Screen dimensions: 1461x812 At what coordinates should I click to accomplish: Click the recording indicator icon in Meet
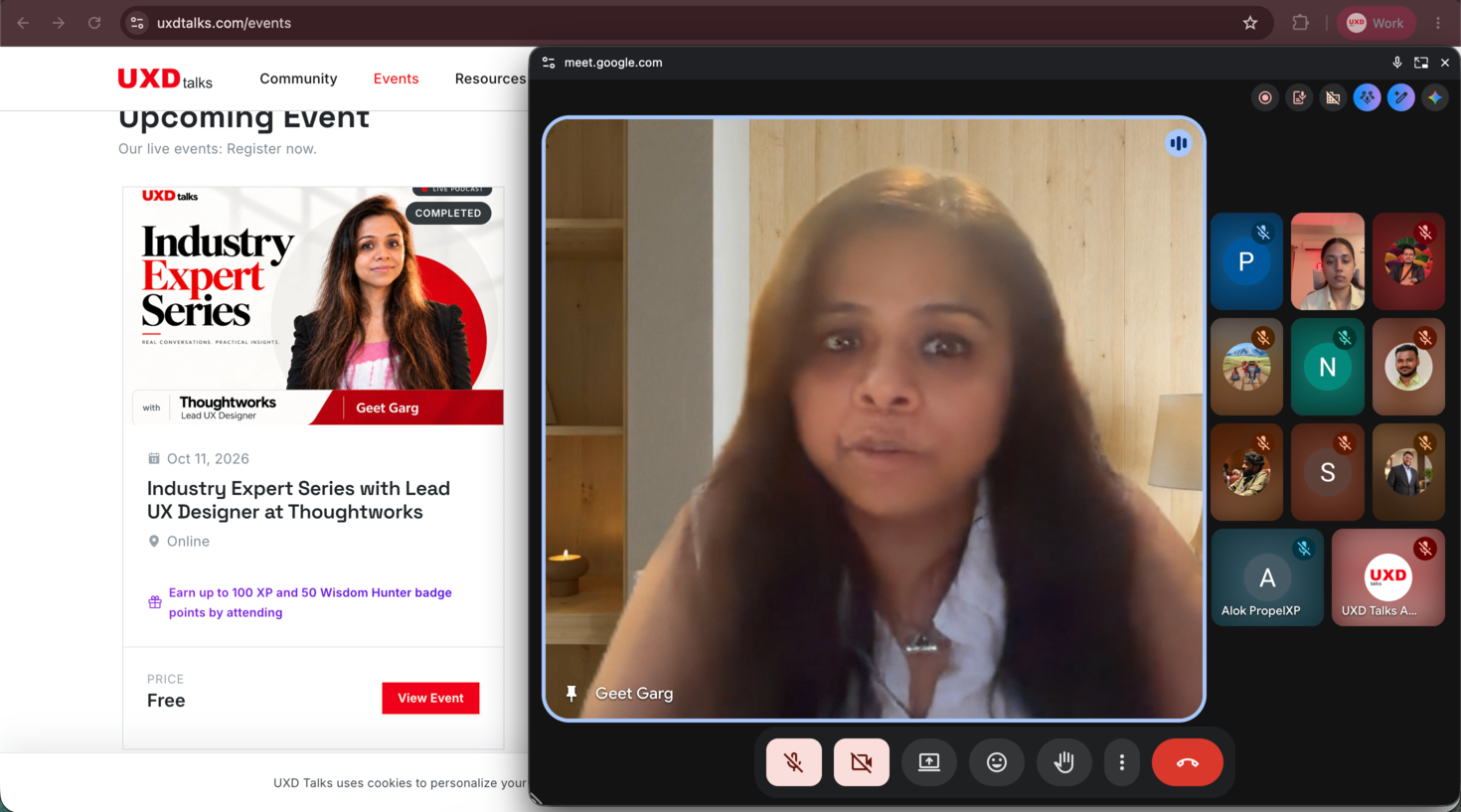[1265, 97]
